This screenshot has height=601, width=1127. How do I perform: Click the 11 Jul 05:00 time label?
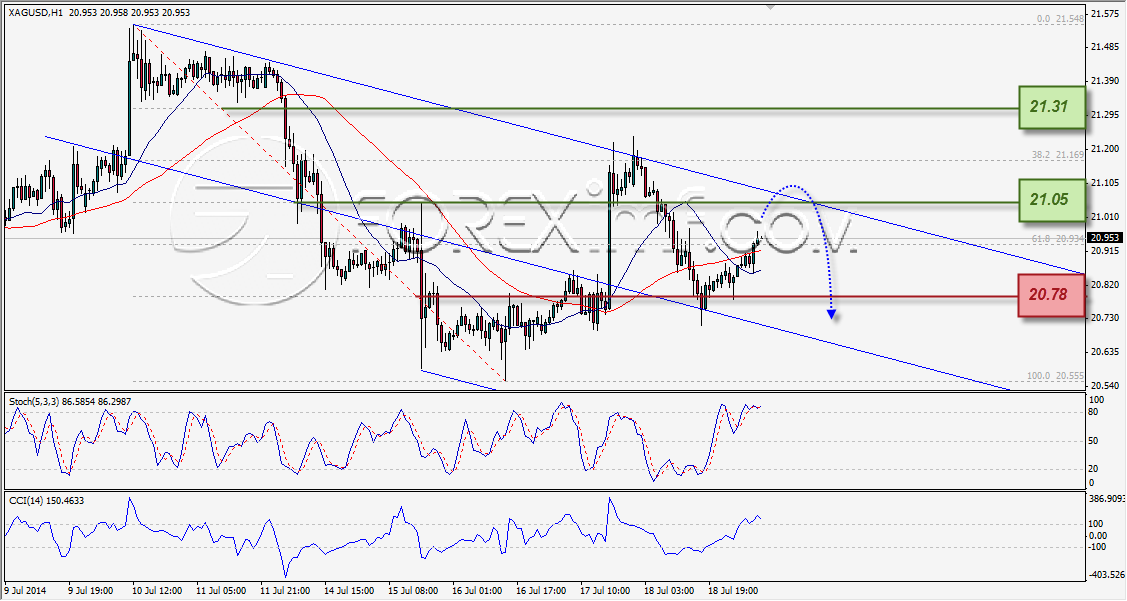(221, 591)
